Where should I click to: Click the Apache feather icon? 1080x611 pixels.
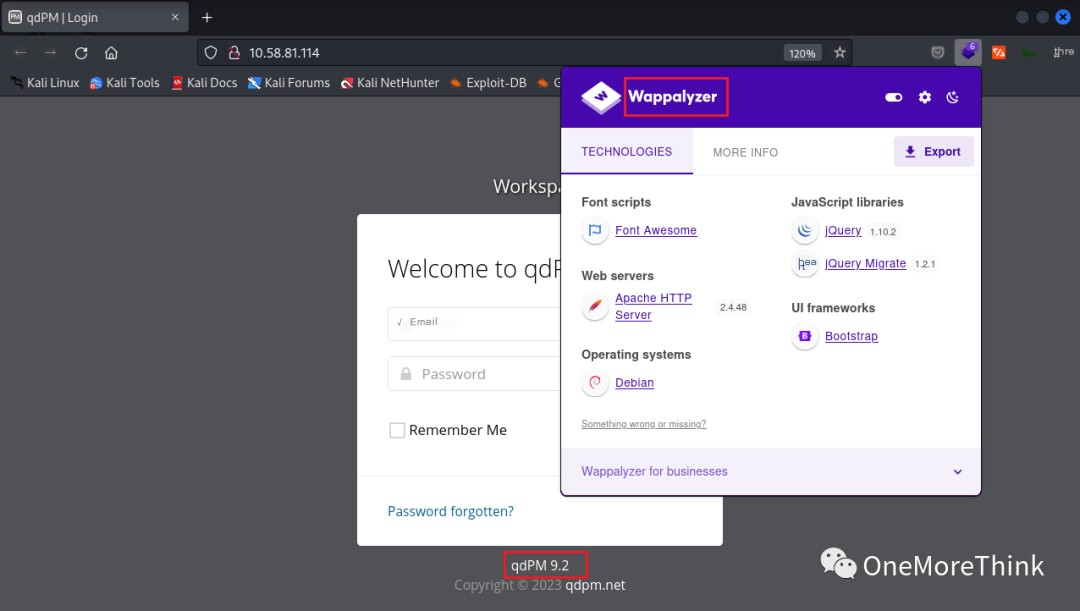coord(595,307)
